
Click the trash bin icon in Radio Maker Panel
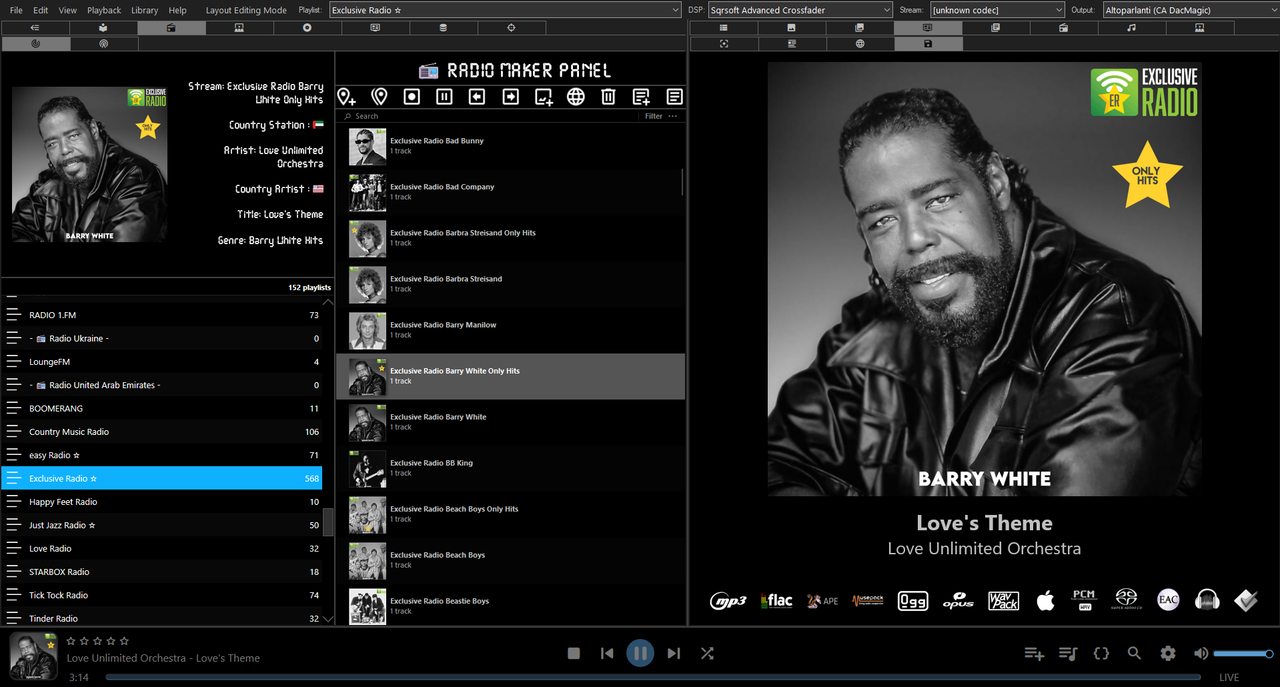[x=608, y=97]
